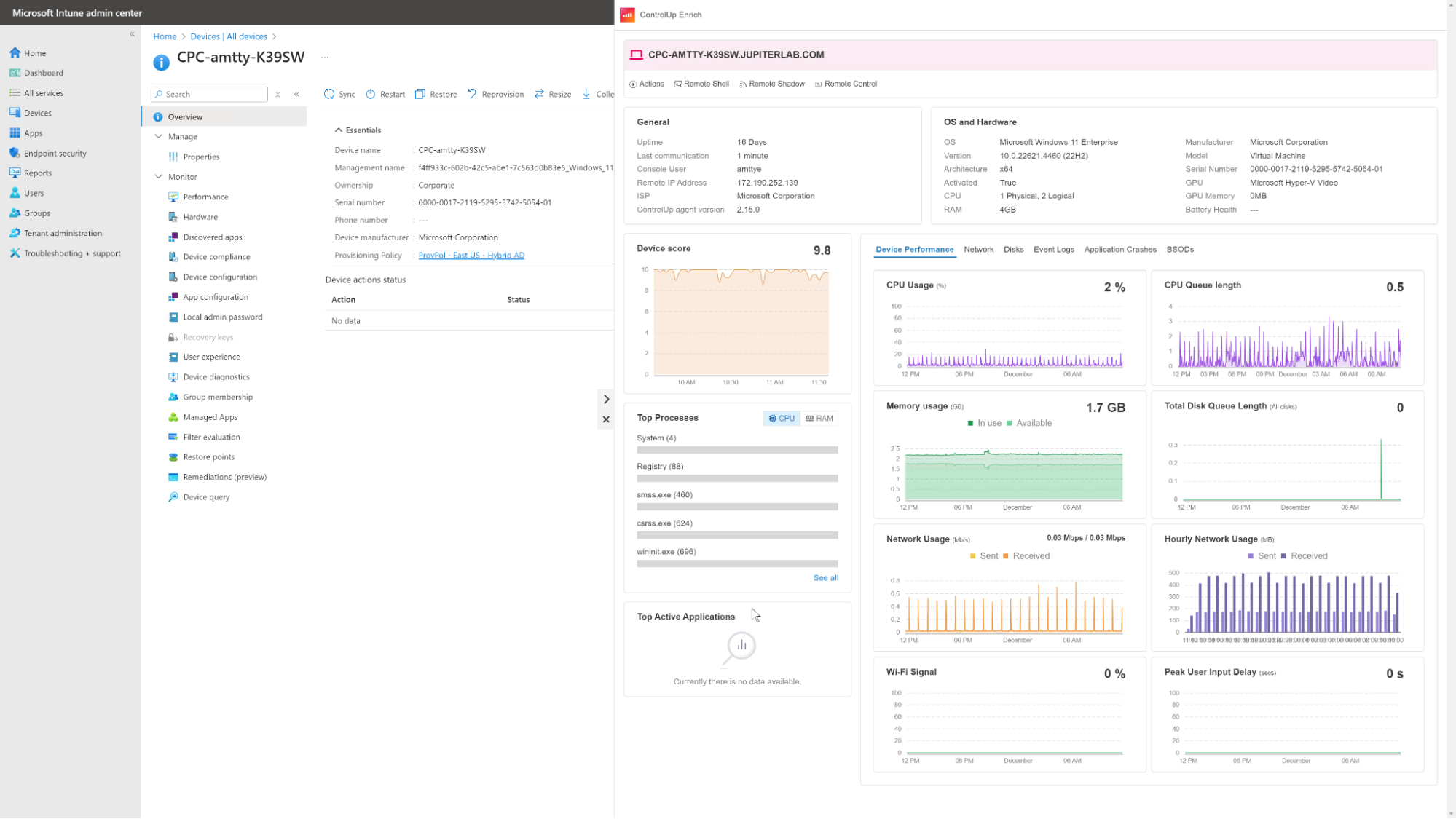Open Device diagnostics page
Screen dimensions: 1456x819
[216, 377]
